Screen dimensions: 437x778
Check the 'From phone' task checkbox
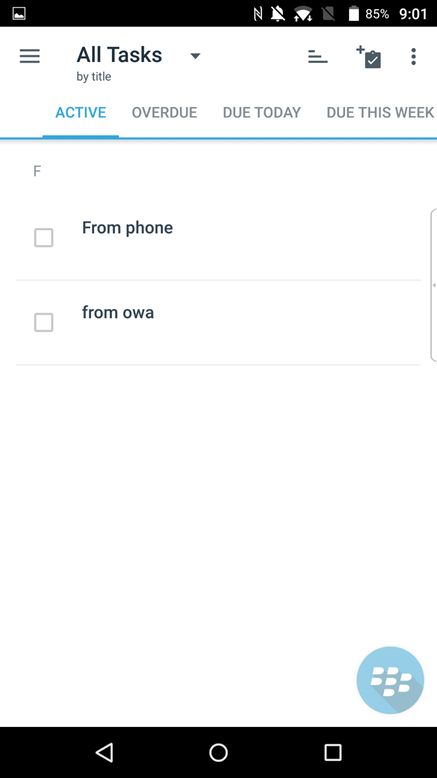tap(44, 238)
